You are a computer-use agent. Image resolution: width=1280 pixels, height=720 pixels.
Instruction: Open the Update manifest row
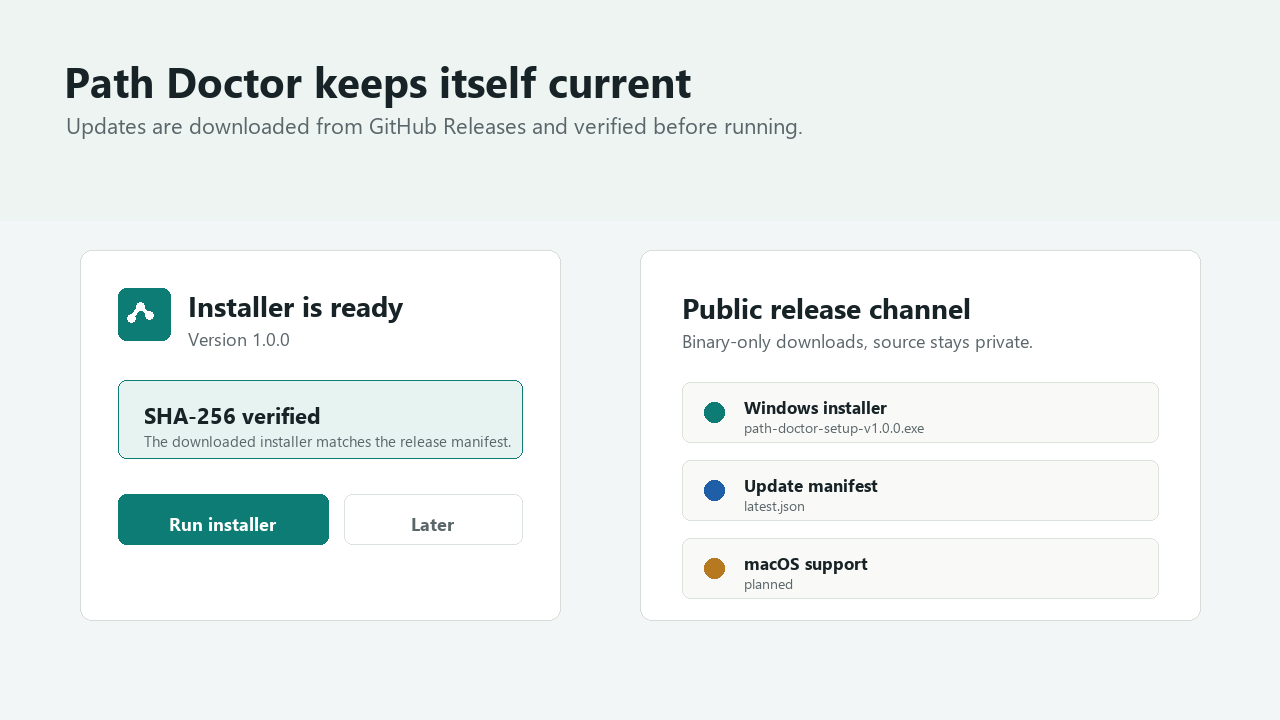click(x=920, y=490)
